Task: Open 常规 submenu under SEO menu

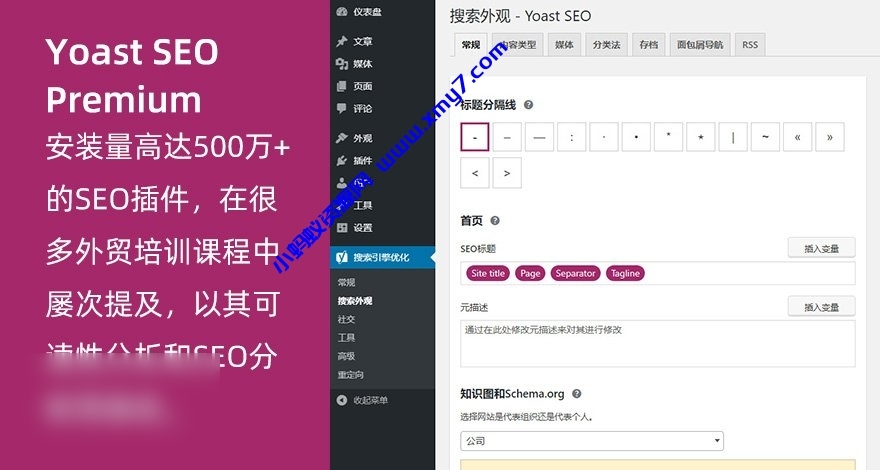Action: click(x=346, y=282)
